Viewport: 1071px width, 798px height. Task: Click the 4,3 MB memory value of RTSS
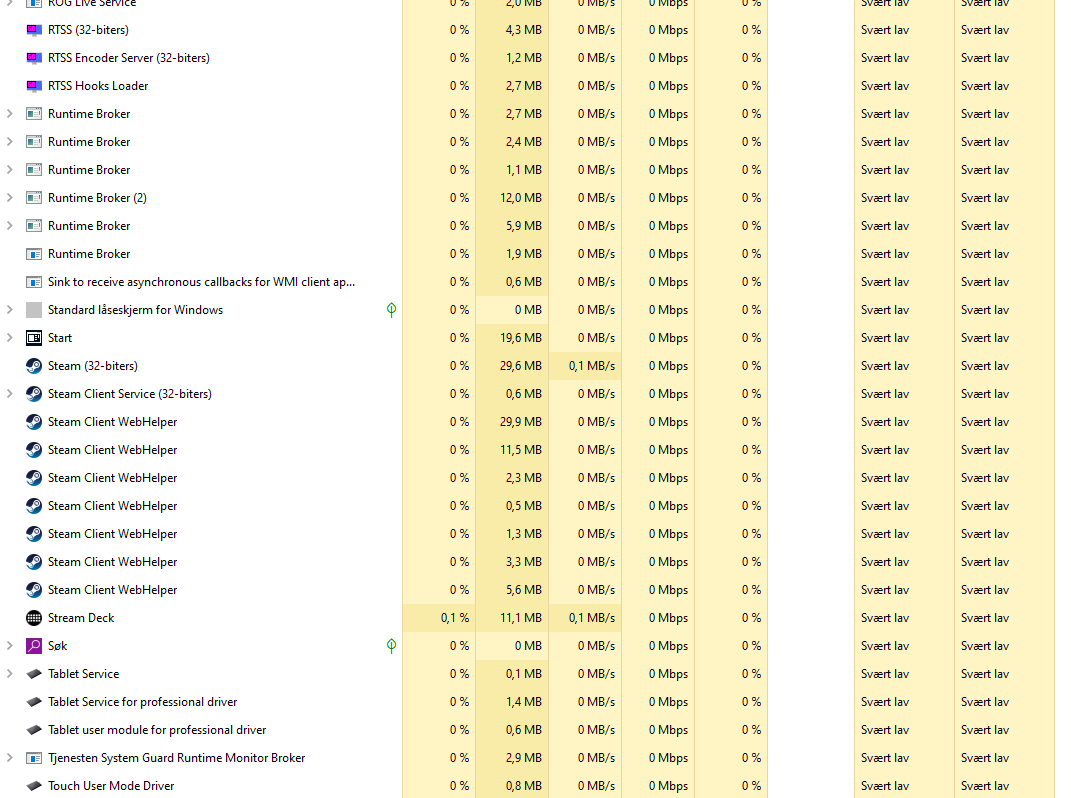[x=524, y=30]
